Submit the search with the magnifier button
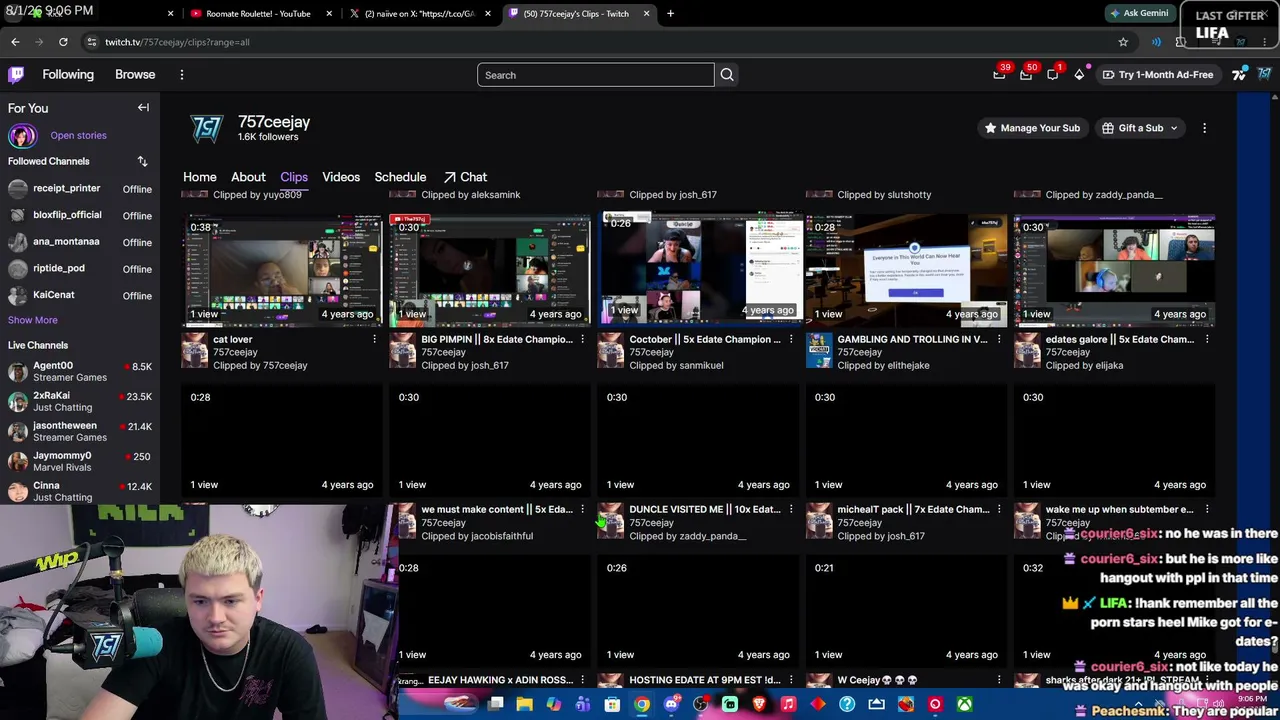 pos(727,75)
